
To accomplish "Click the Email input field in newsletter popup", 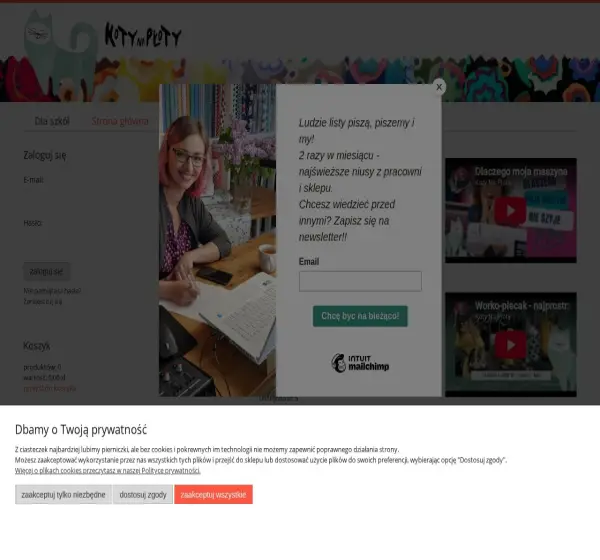I will click(360, 281).
